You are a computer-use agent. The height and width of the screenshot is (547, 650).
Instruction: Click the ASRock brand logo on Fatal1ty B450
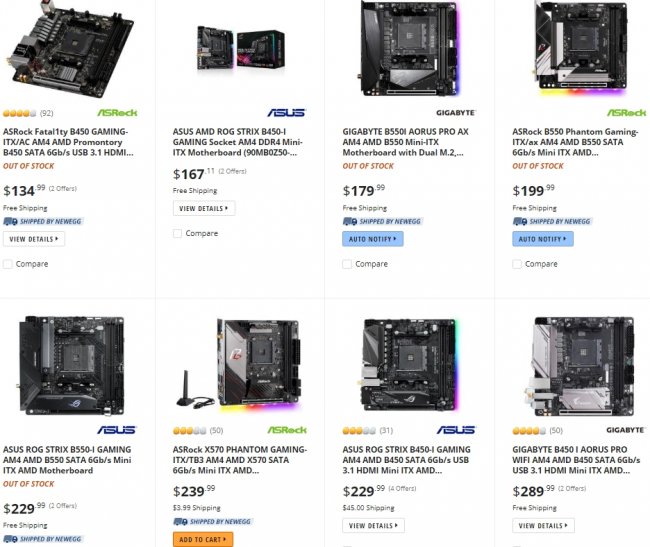pyautogui.click(x=117, y=113)
